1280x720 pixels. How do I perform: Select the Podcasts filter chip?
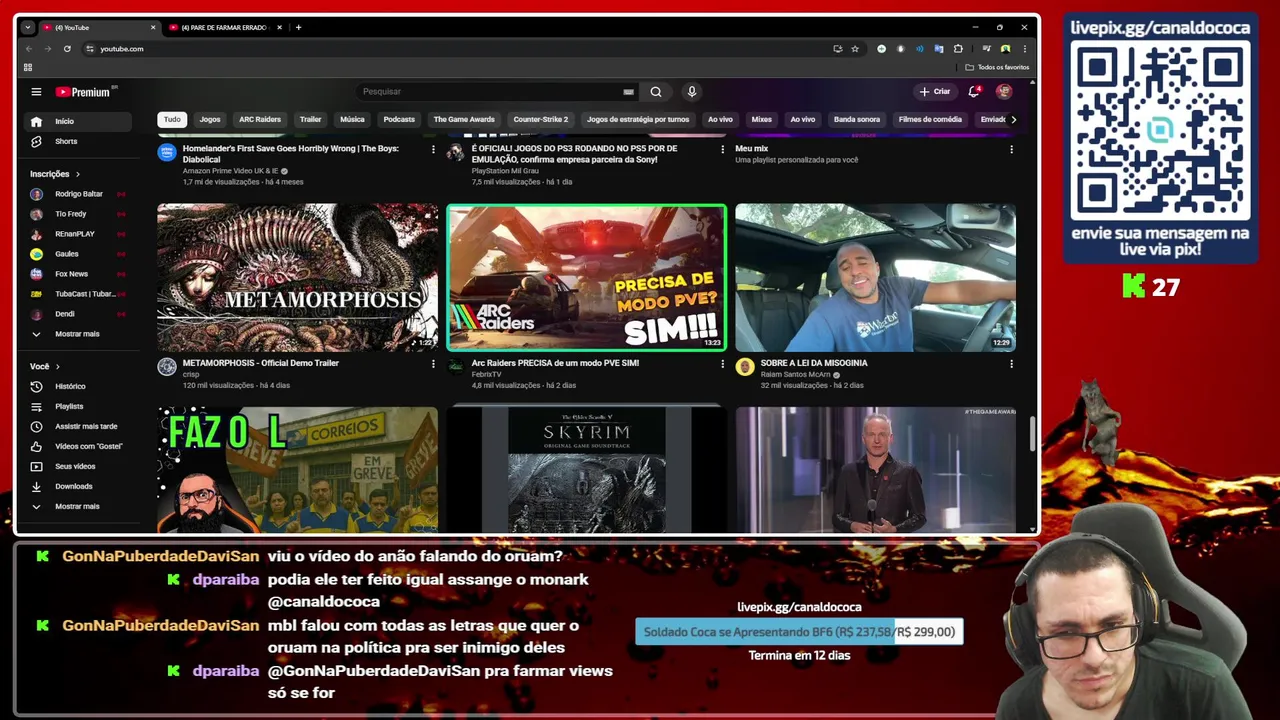click(399, 119)
